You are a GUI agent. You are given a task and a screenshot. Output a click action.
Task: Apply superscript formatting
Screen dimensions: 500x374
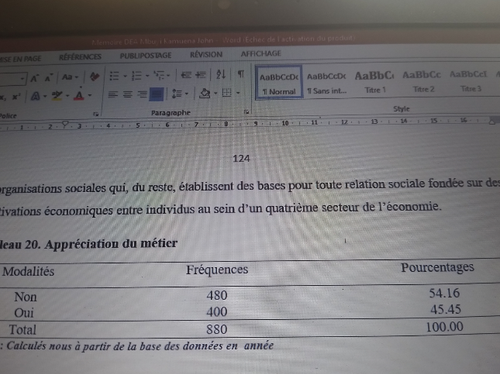point(16,97)
